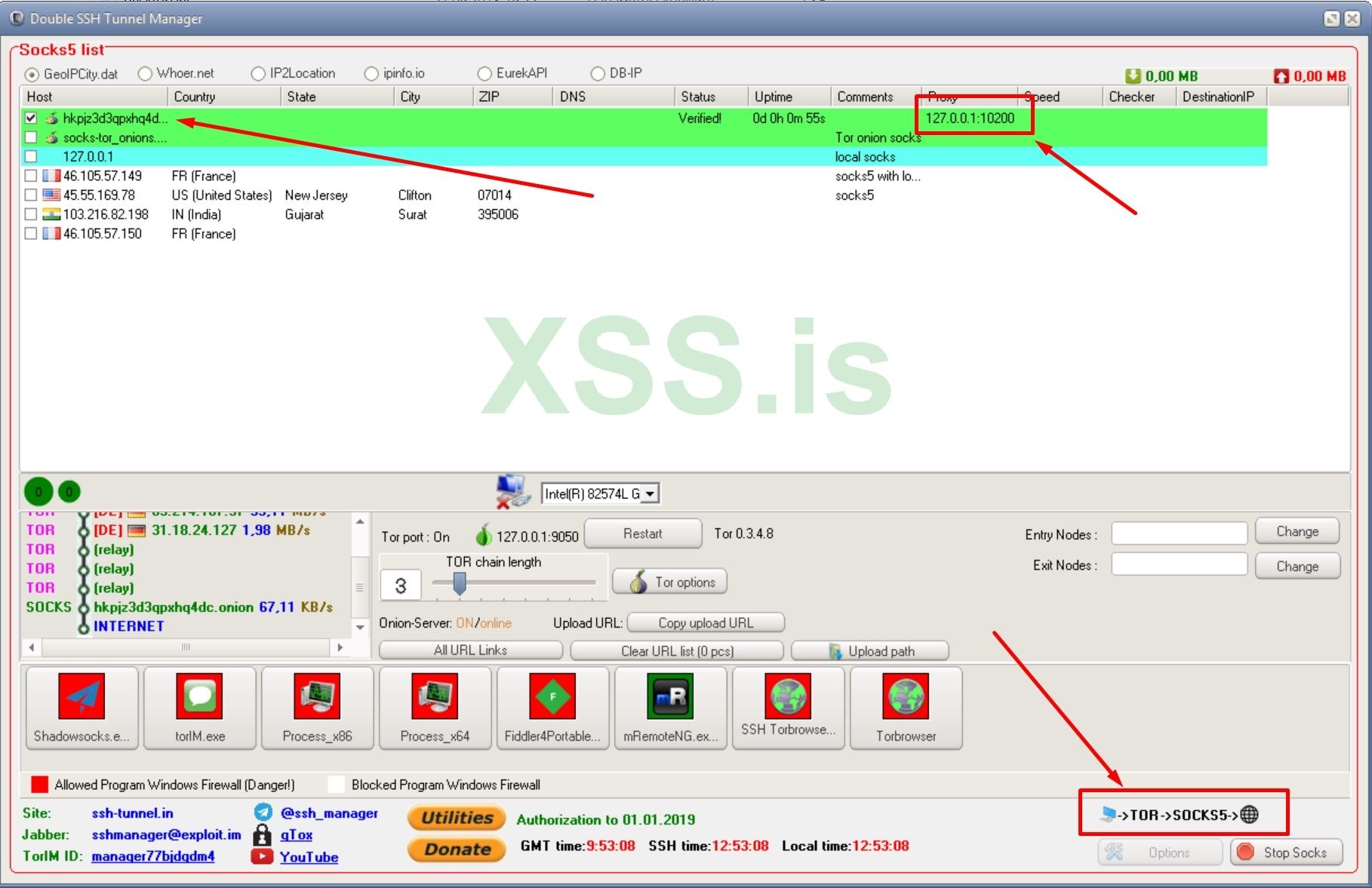Click the India flag for 103.216.82.198
Image resolution: width=1372 pixels, height=888 pixels.
[x=51, y=214]
